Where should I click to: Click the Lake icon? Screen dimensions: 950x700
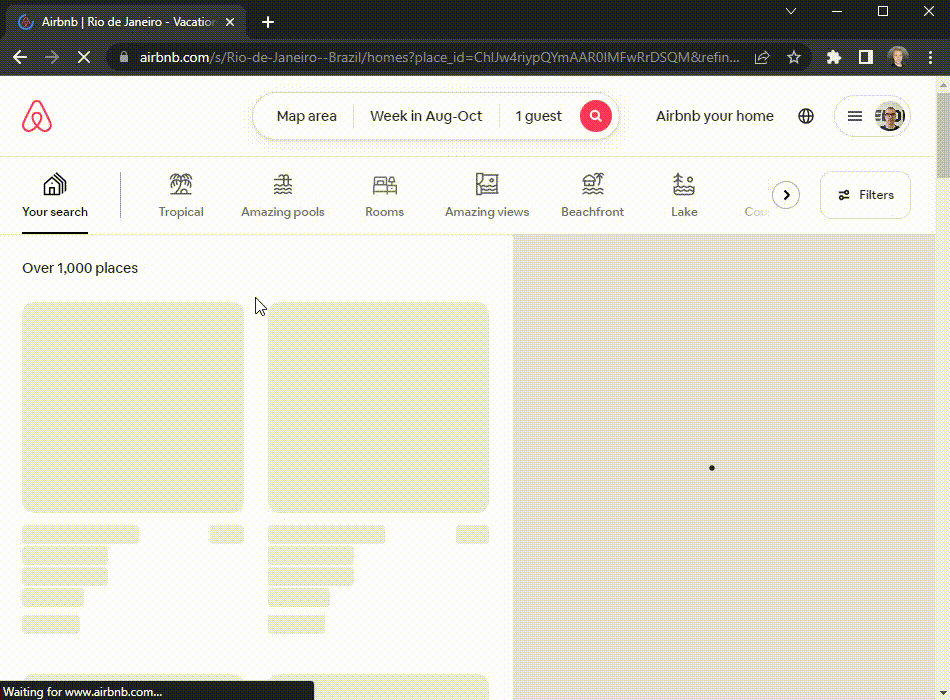(x=684, y=184)
